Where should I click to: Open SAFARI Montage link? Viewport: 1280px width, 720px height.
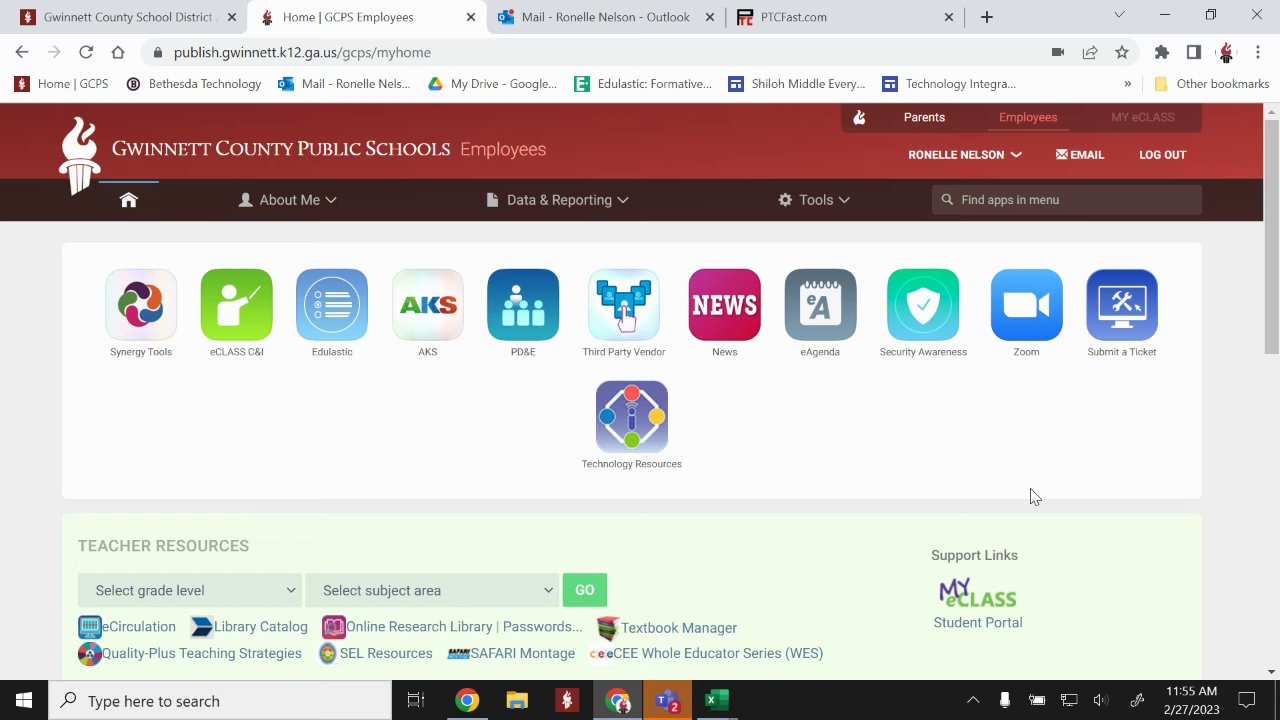pyautogui.click(x=511, y=653)
